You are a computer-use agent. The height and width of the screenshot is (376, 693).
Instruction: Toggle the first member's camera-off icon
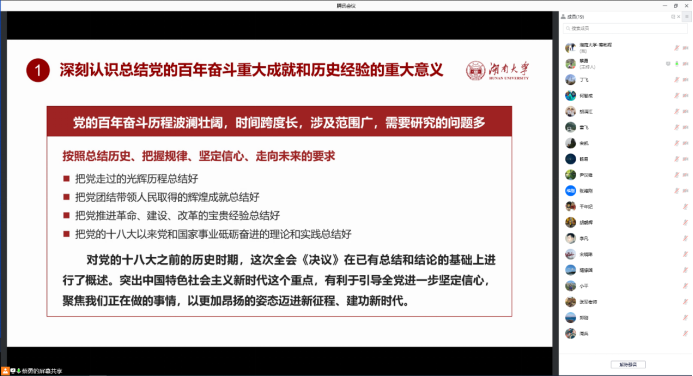tap(685, 48)
